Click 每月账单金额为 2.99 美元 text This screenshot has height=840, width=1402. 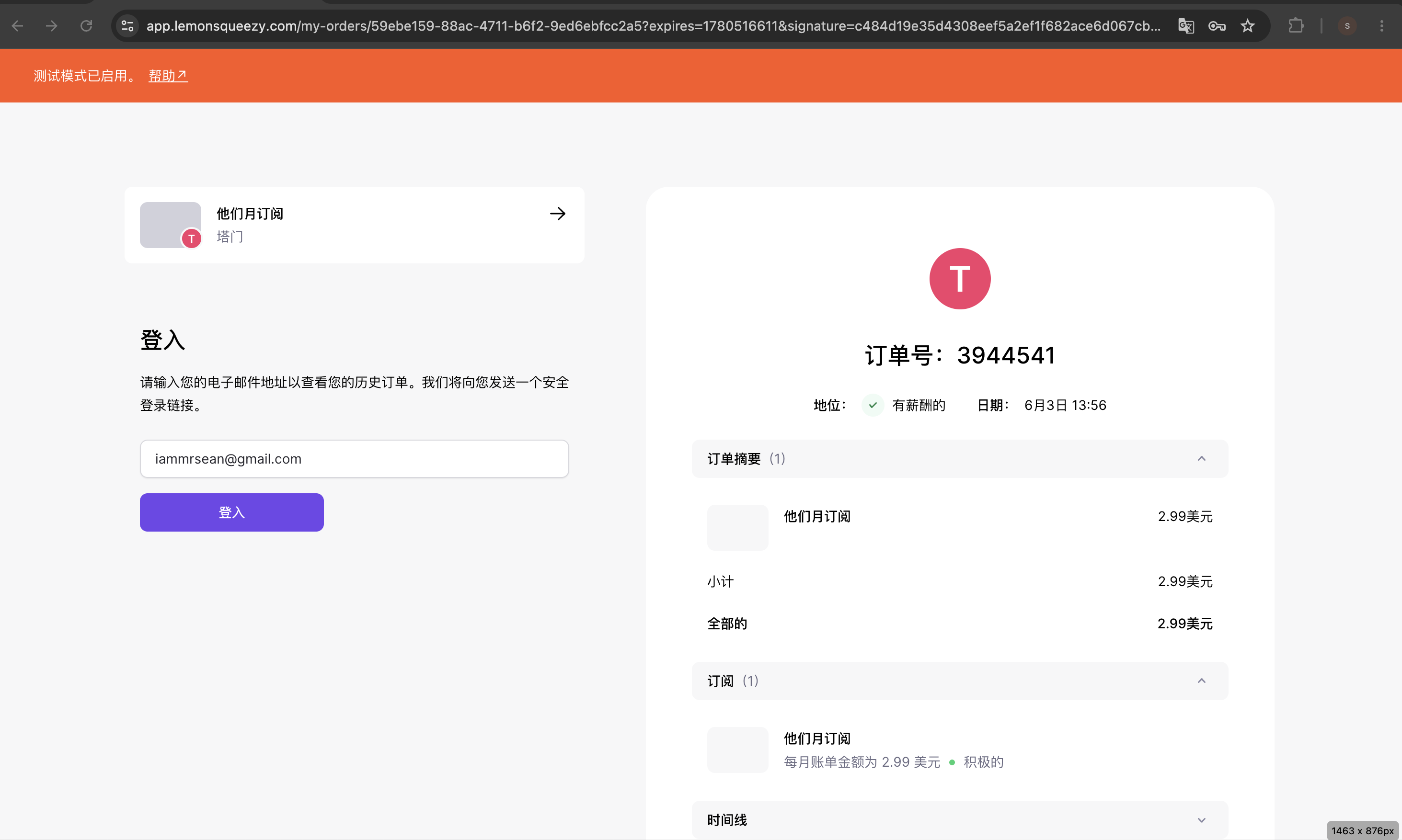pos(862,762)
